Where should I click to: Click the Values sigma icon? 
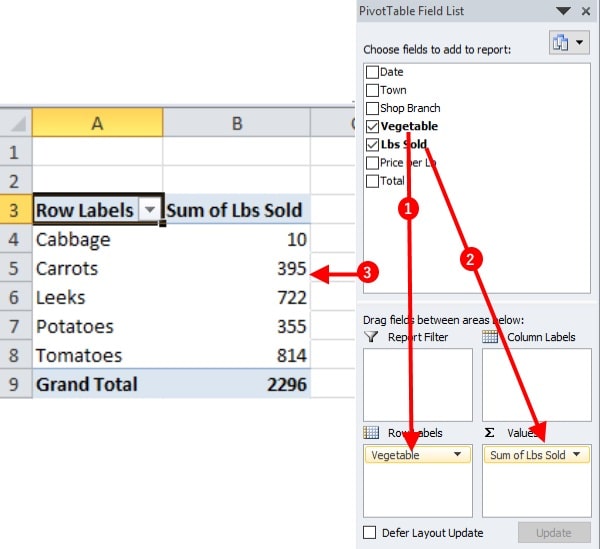pos(490,433)
